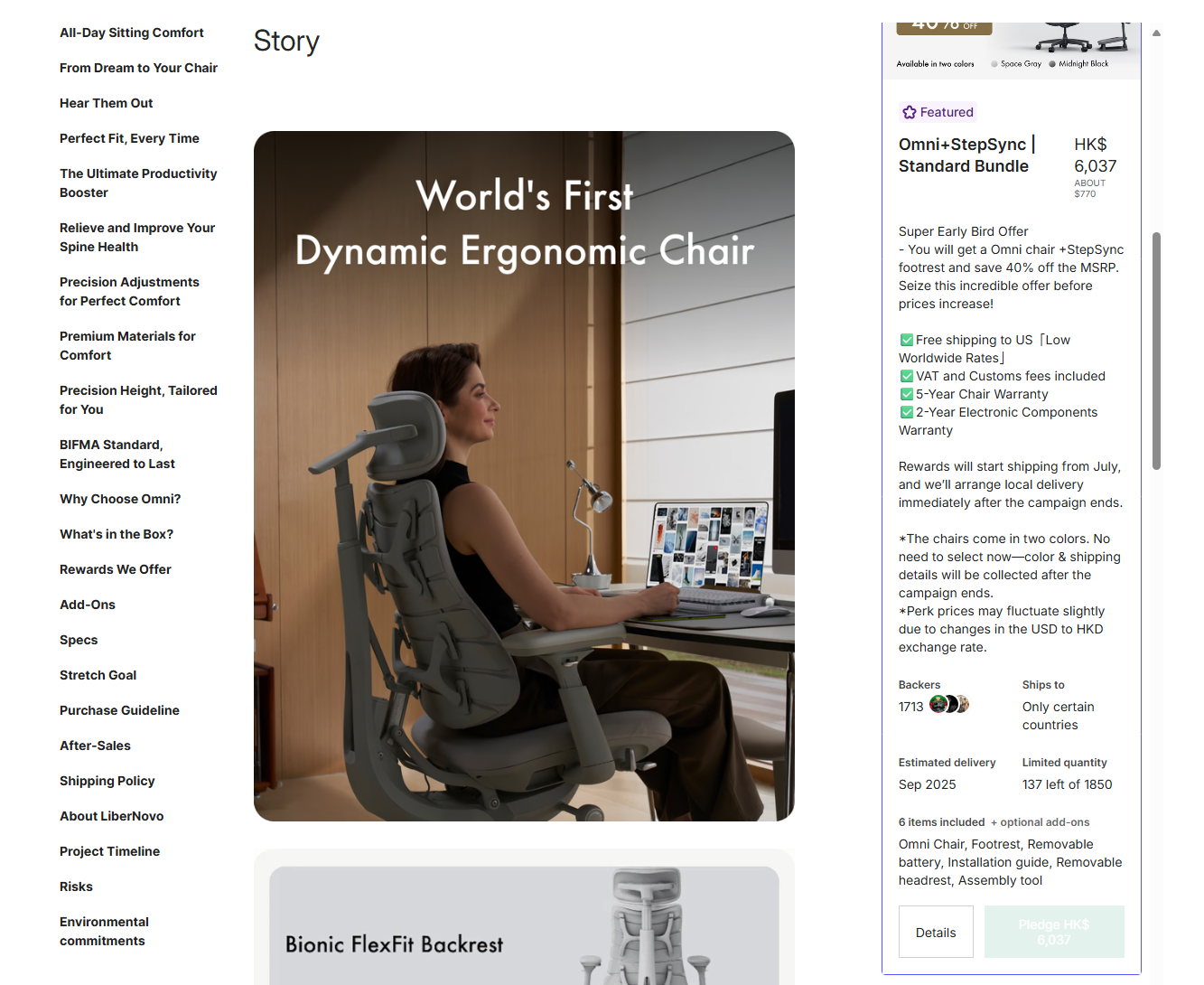Click the '137 left of 1850' text
1204x985 pixels.
1068,784
